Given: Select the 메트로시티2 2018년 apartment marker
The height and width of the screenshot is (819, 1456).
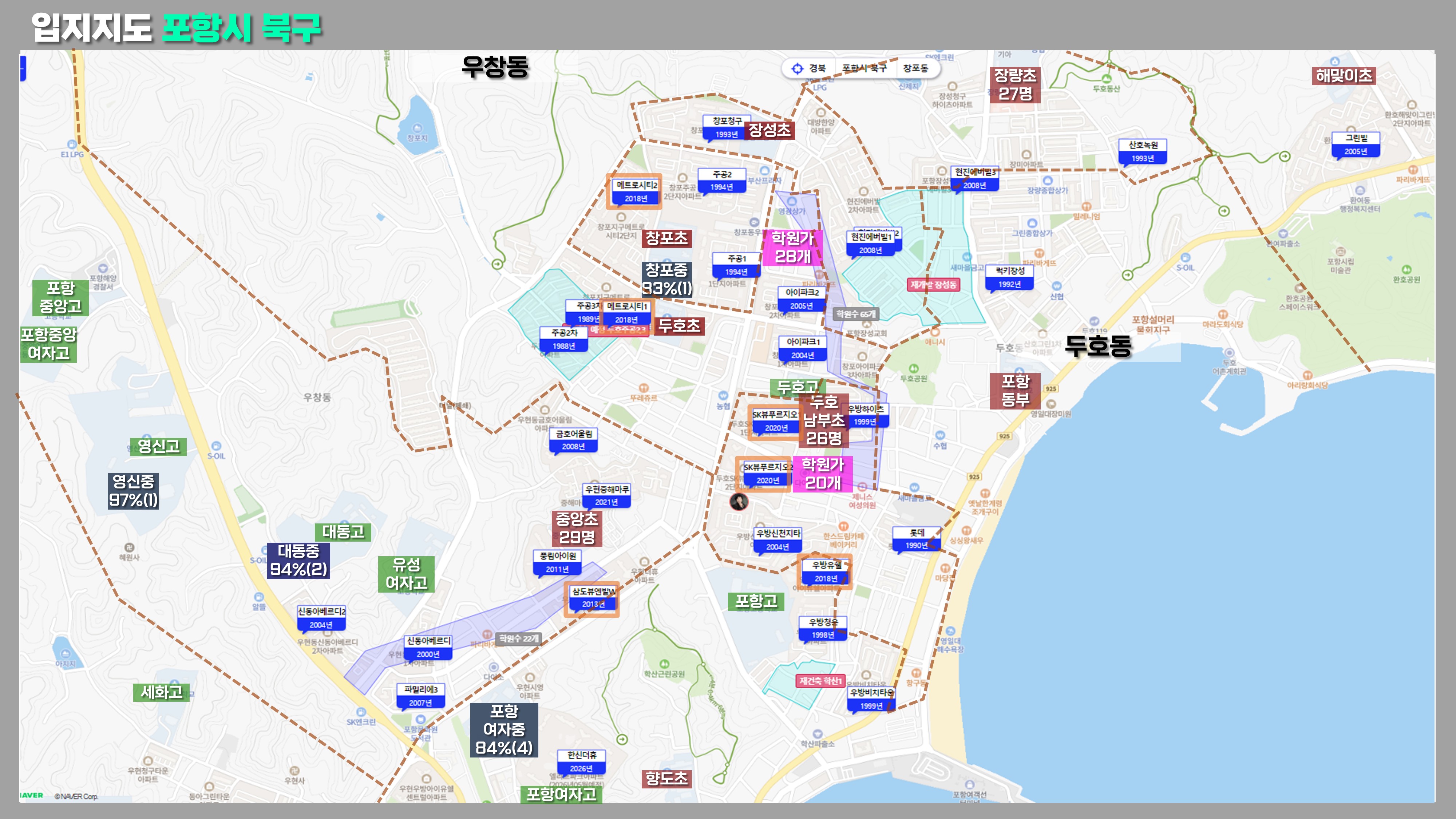Looking at the screenshot, I should coord(636,191).
